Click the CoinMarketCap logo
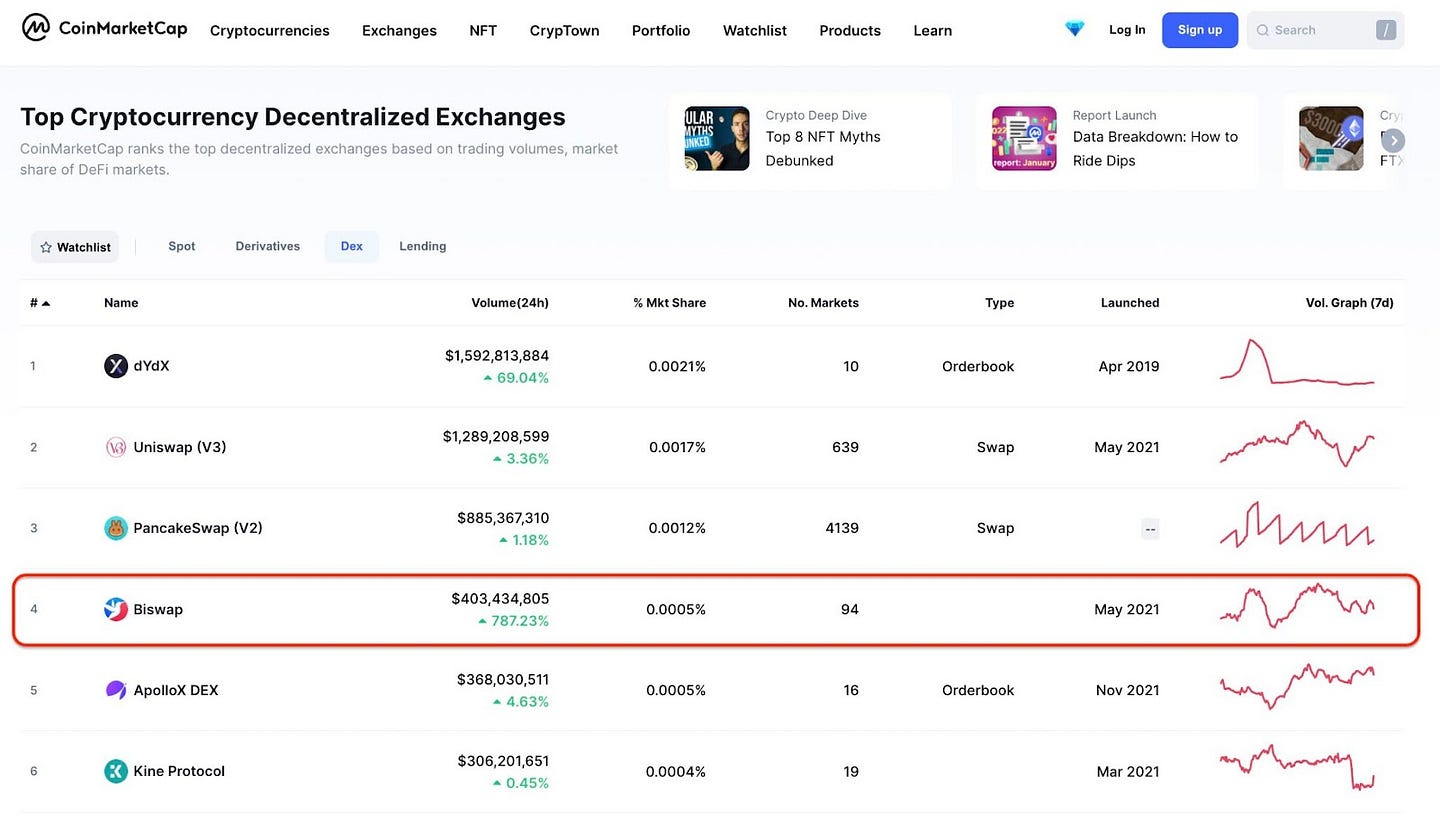The width and height of the screenshot is (1440, 815). [104, 29]
